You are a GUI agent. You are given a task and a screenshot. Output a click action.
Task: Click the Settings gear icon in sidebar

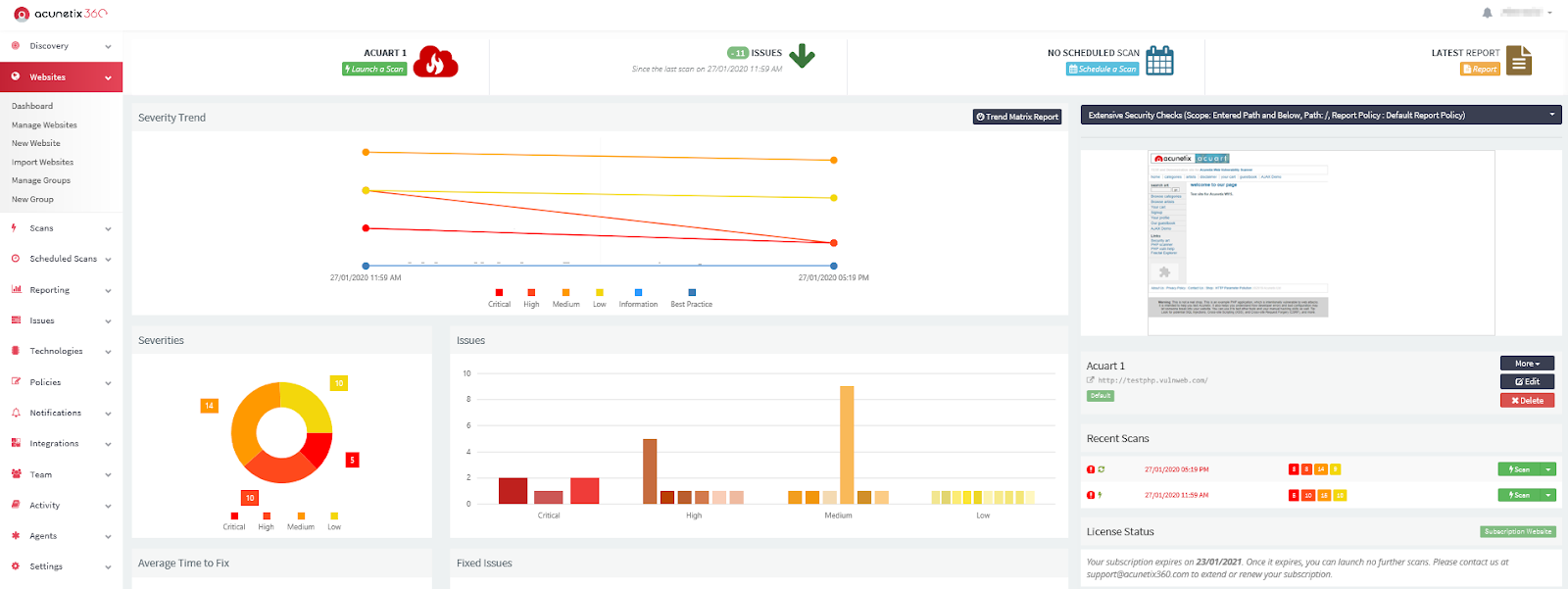(x=16, y=566)
